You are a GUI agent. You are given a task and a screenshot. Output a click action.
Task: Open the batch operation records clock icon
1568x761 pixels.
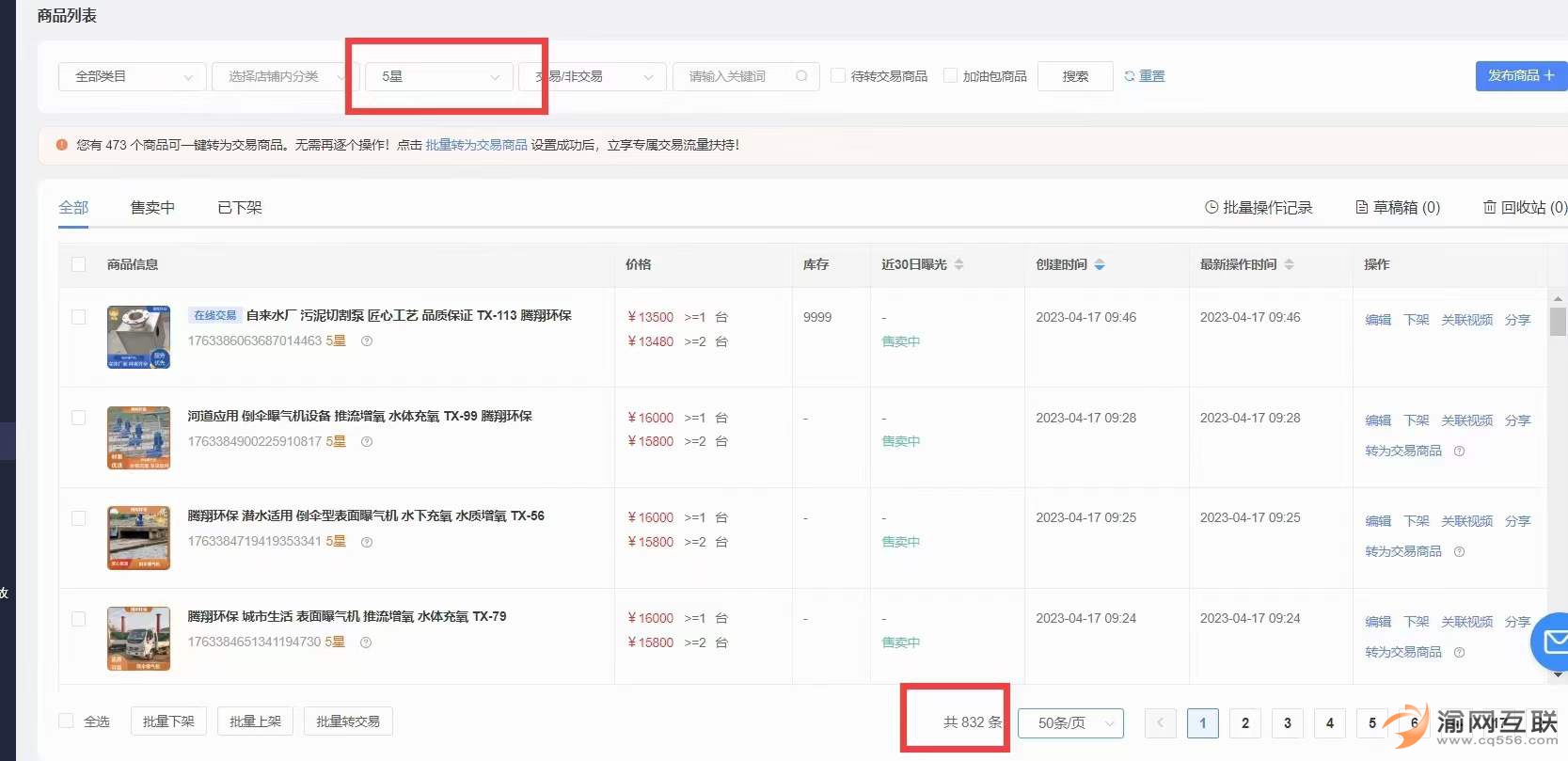pyautogui.click(x=1212, y=207)
